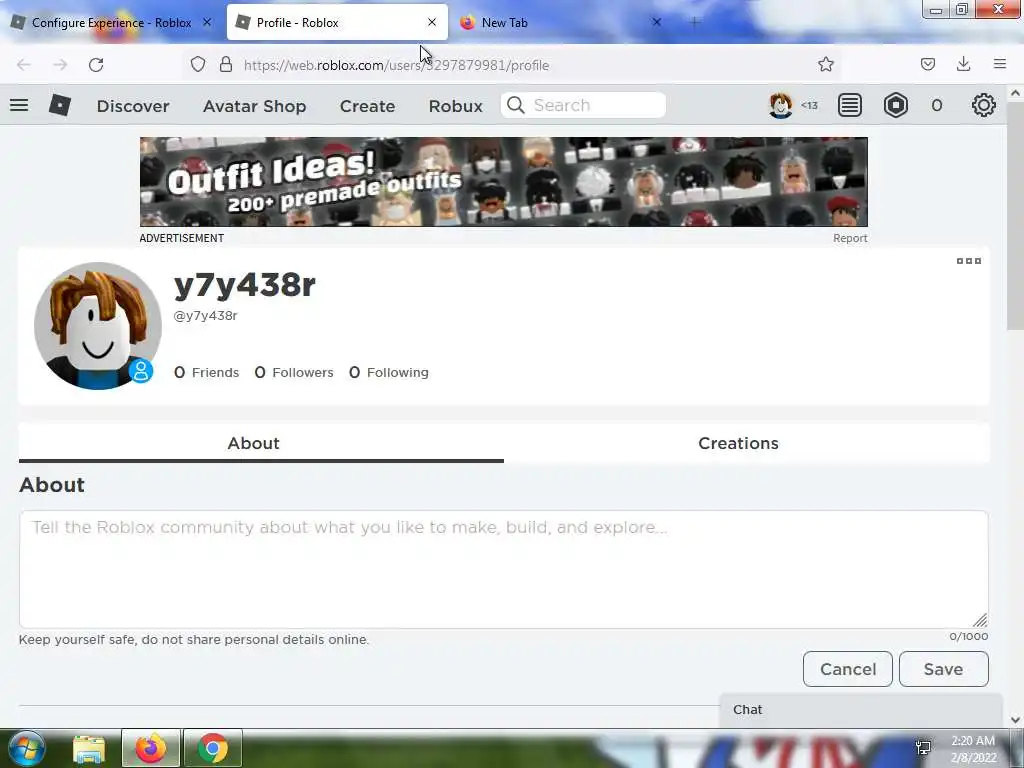
Task: Open the Firefox downloads icon
Action: [963, 64]
